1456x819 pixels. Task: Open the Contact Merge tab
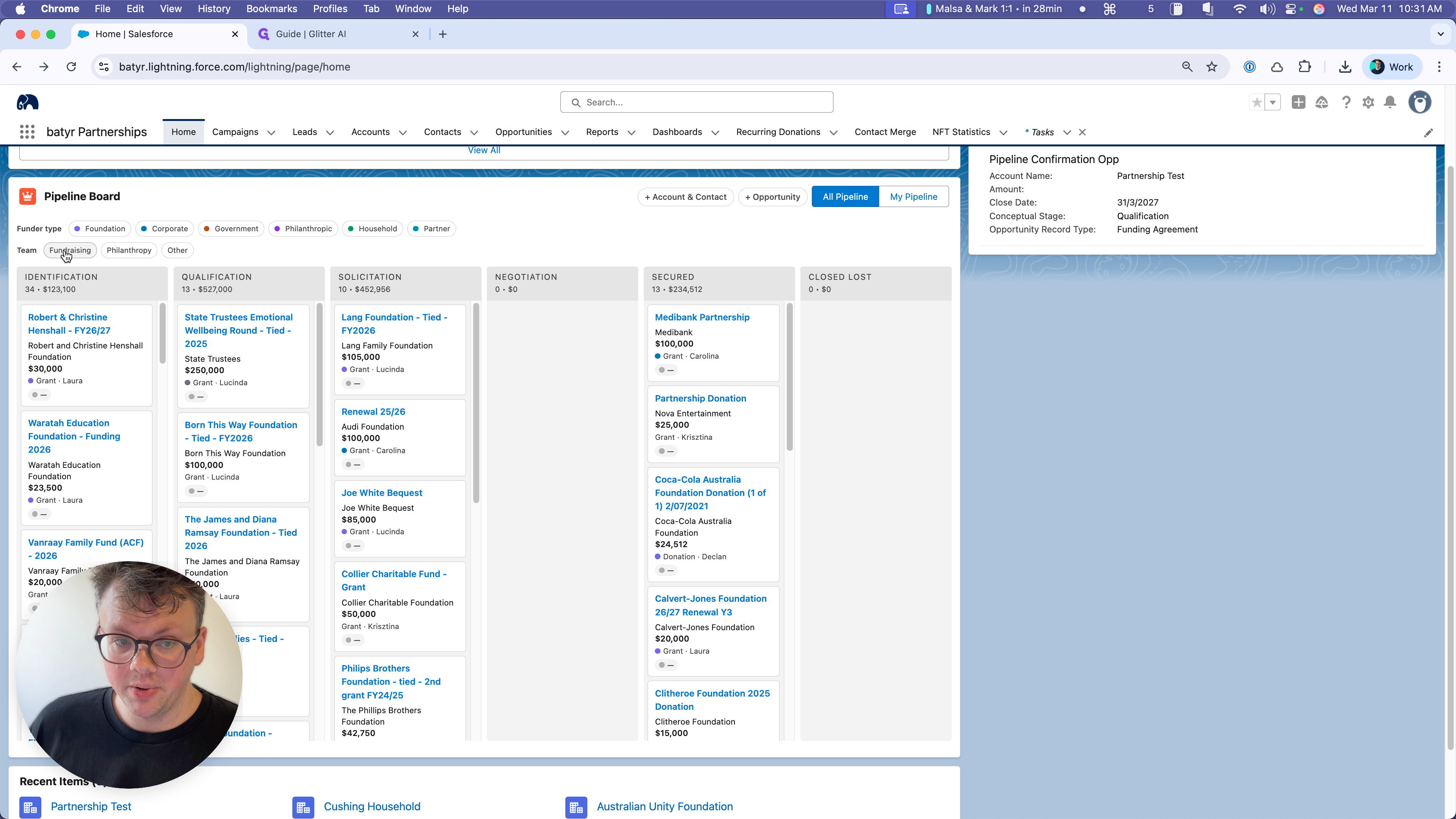[885, 132]
